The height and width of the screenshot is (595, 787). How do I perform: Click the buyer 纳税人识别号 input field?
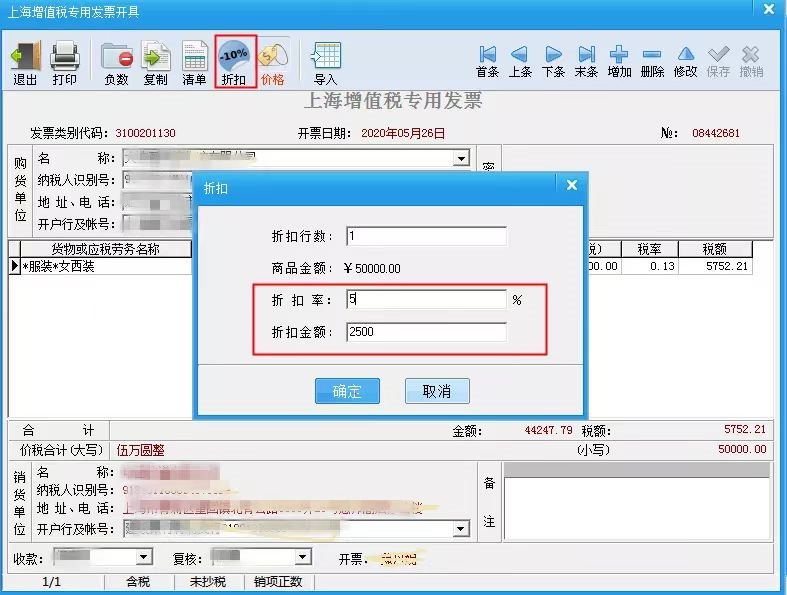pyautogui.click(x=158, y=180)
